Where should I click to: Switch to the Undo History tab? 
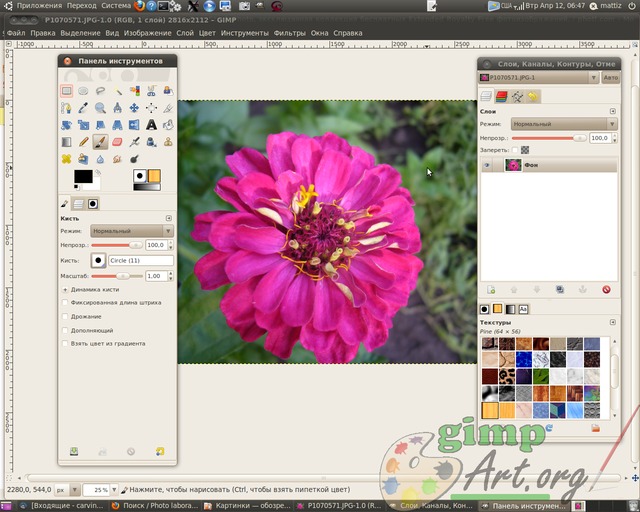(533, 96)
